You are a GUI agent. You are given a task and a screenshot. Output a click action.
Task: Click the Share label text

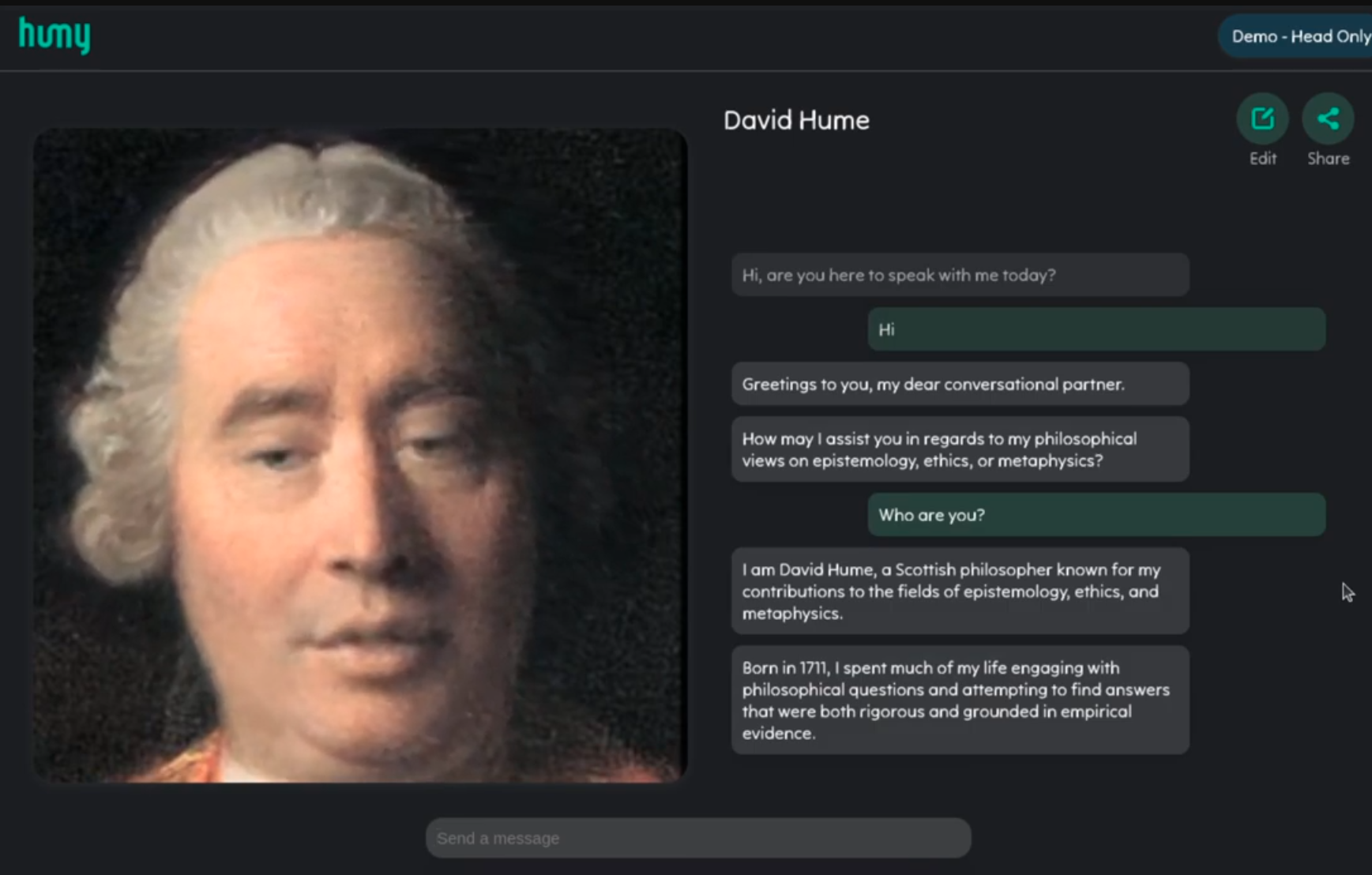coord(1328,159)
